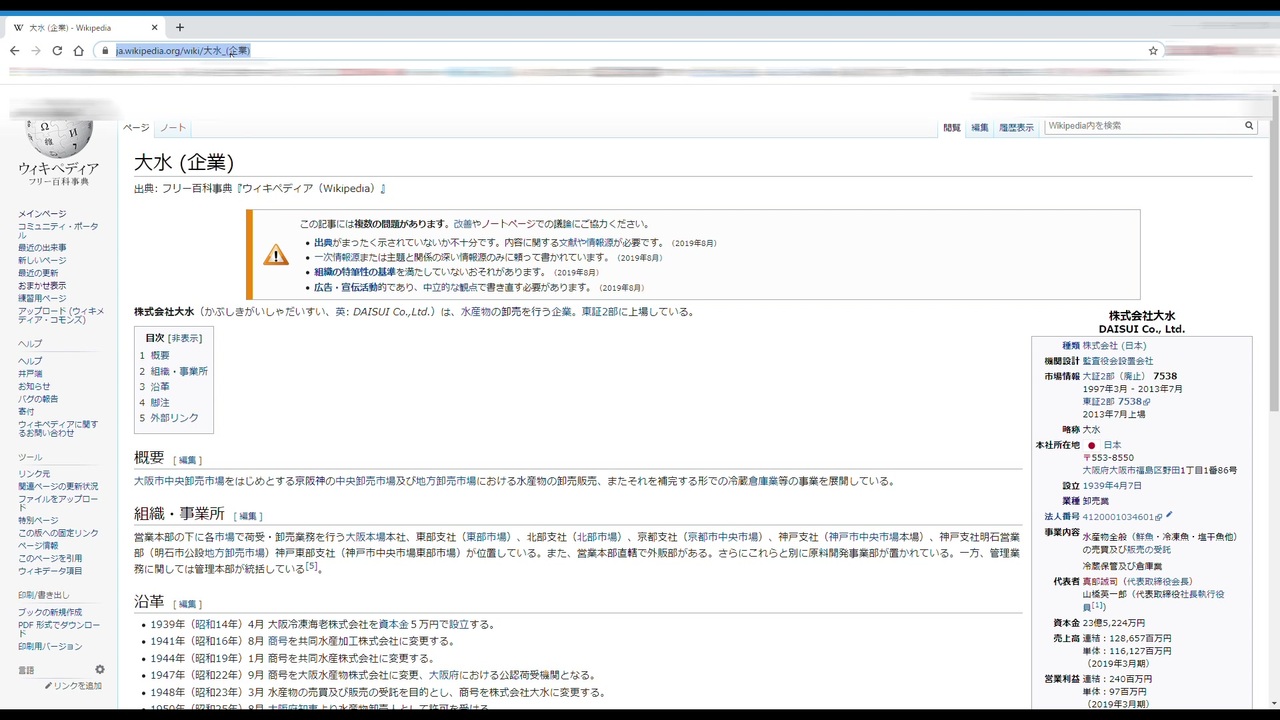This screenshot has width=1280, height=720.
Task: Click おまかせ表示 random article link
Action: (x=42, y=286)
